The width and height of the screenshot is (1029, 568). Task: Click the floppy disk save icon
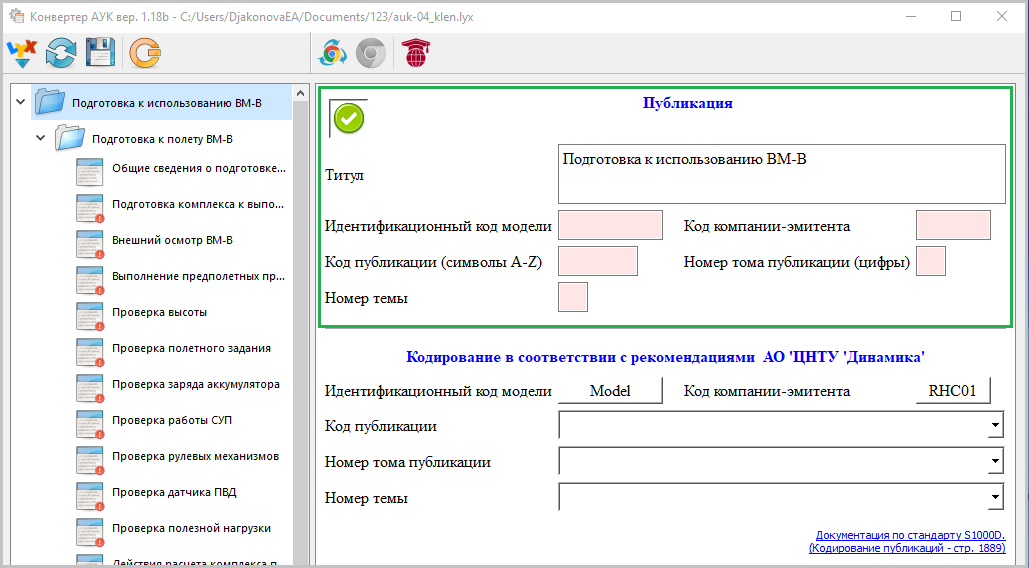pos(100,54)
